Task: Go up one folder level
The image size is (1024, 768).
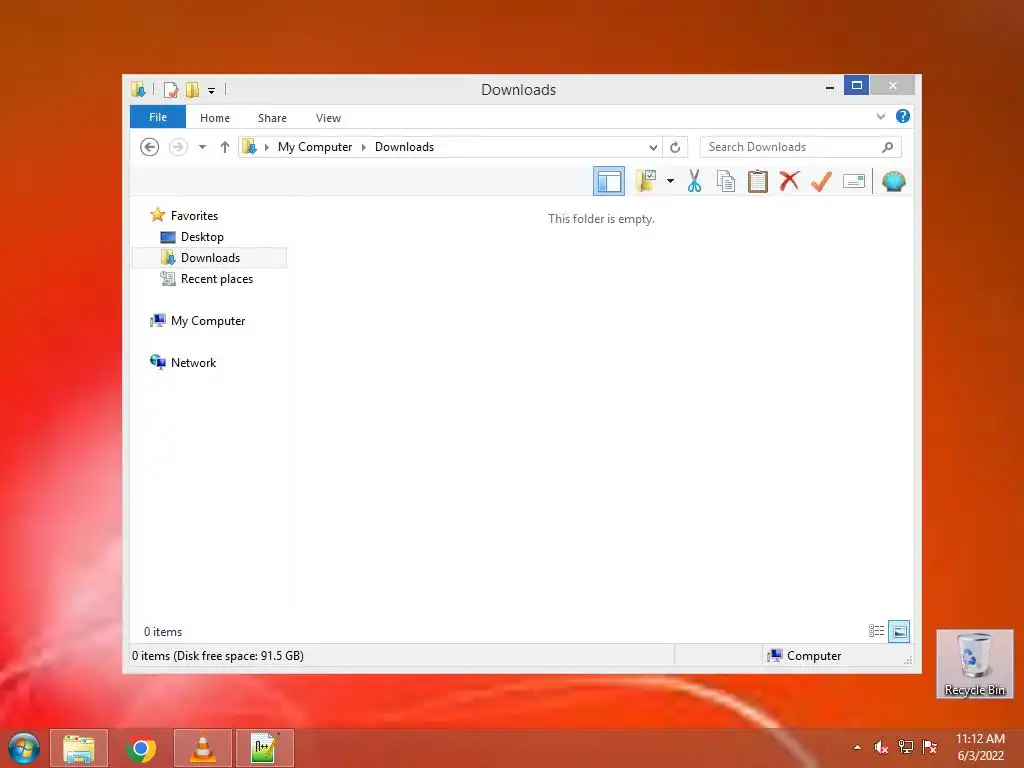Action: click(x=225, y=147)
